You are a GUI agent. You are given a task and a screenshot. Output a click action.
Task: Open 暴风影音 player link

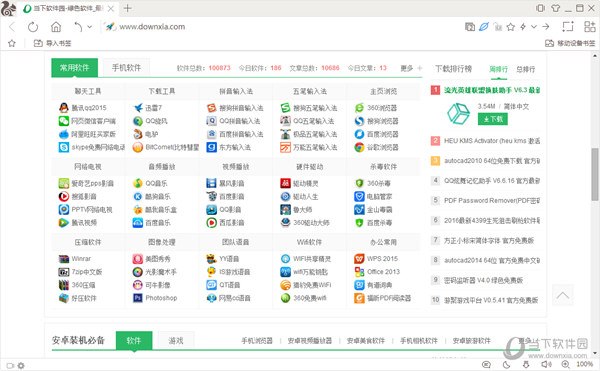(232, 183)
